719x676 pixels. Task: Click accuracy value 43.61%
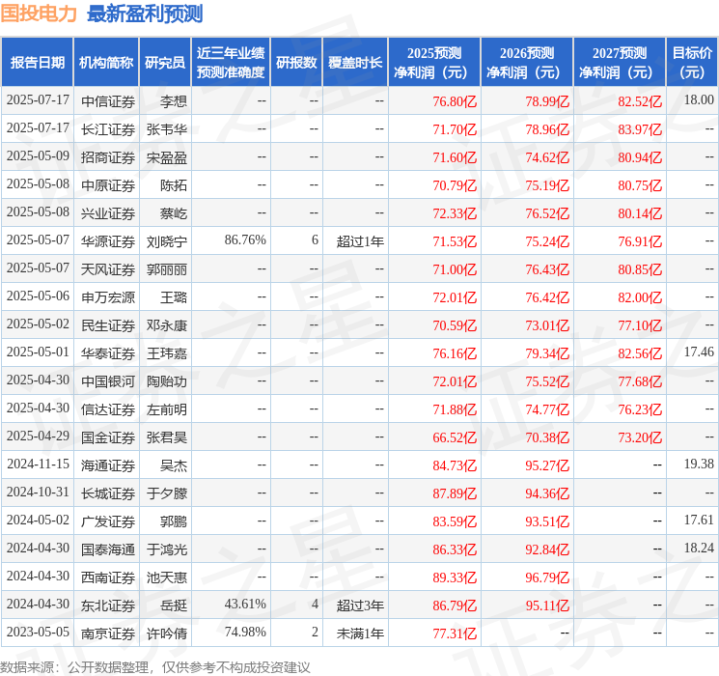[245, 604]
